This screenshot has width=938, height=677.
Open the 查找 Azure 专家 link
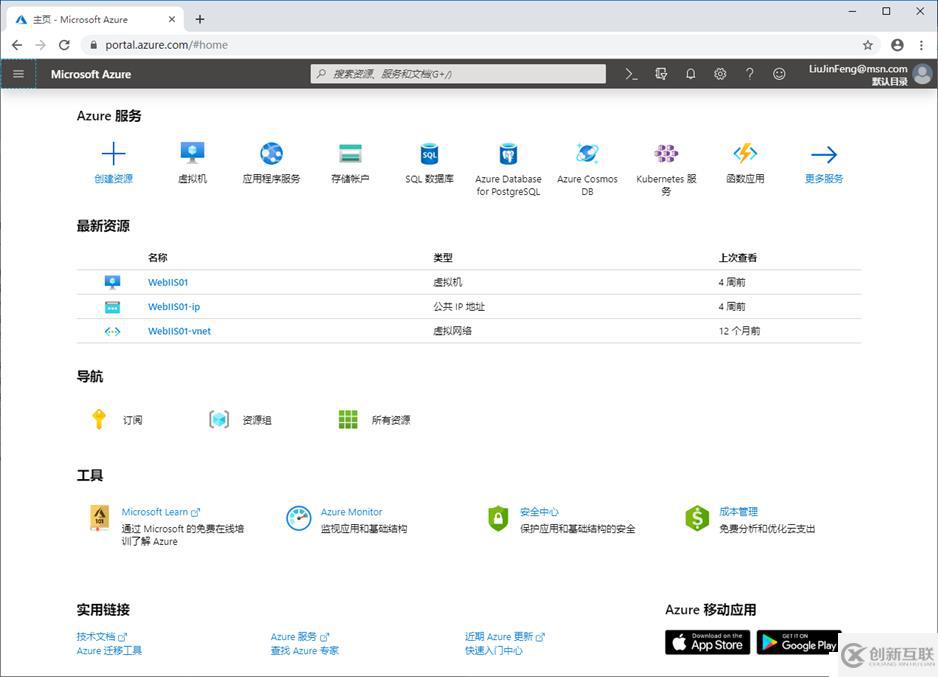(304, 651)
